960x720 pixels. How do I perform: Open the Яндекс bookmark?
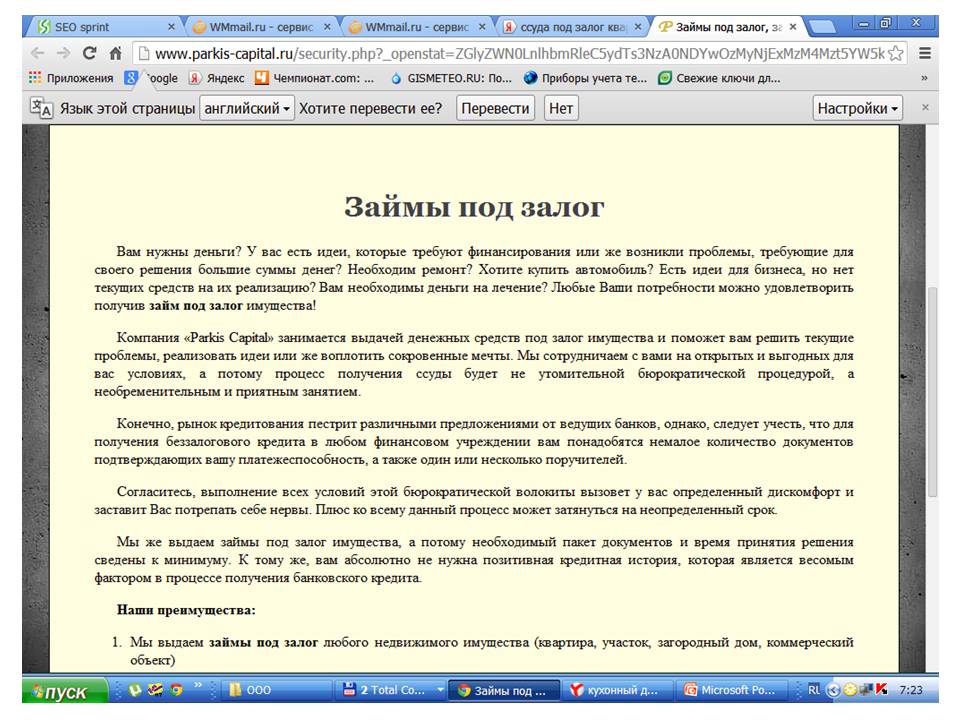point(217,78)
